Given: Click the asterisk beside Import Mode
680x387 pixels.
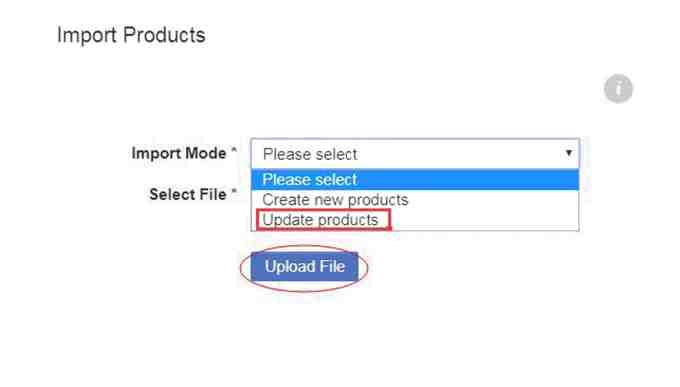Looking at the screenshot, I should 234,150.
